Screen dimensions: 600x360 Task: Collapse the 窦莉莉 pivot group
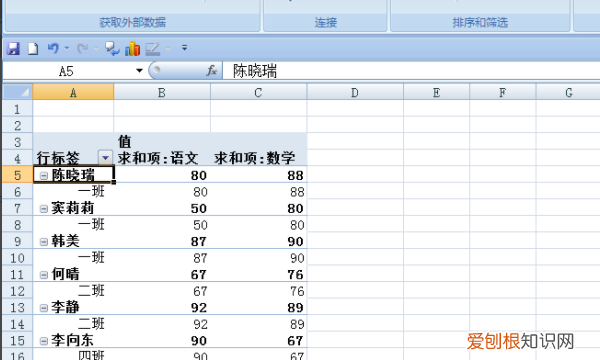(44, 209)
